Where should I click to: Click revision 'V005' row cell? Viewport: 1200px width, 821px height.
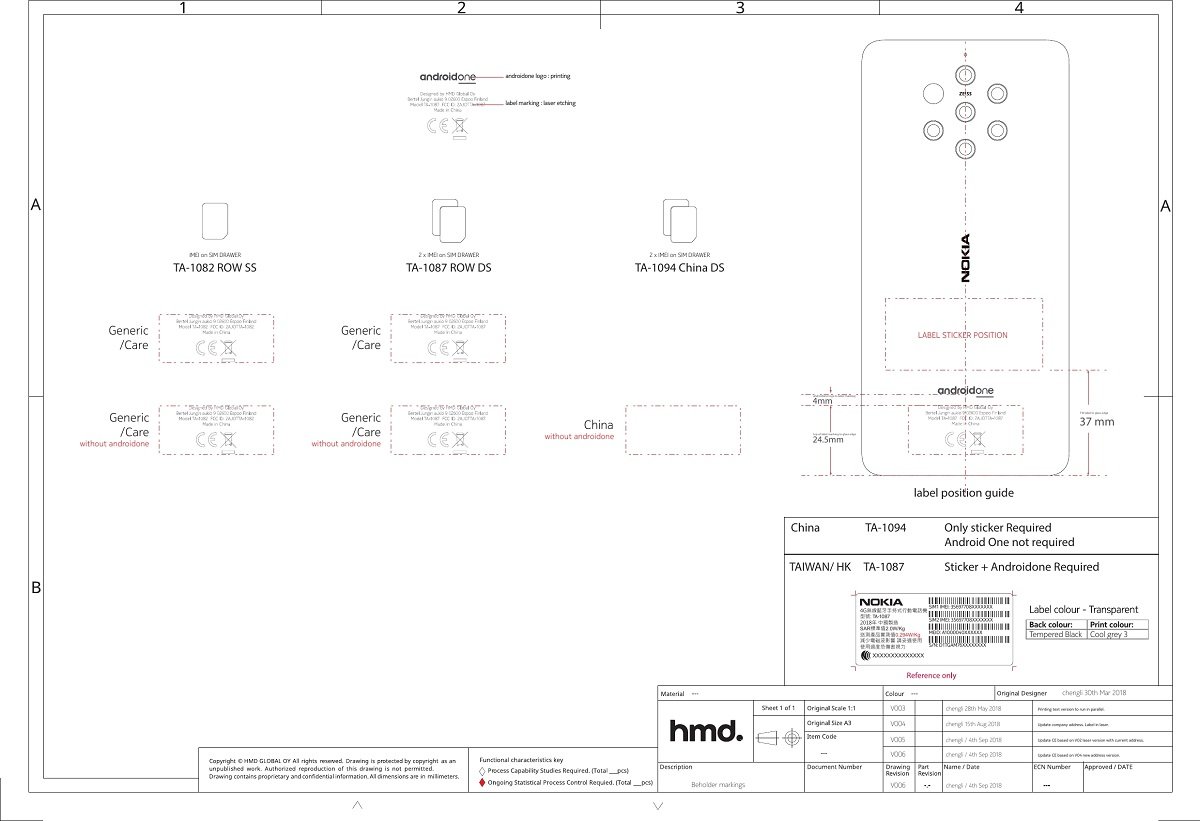pyautogui.click(x=898, y=739)
